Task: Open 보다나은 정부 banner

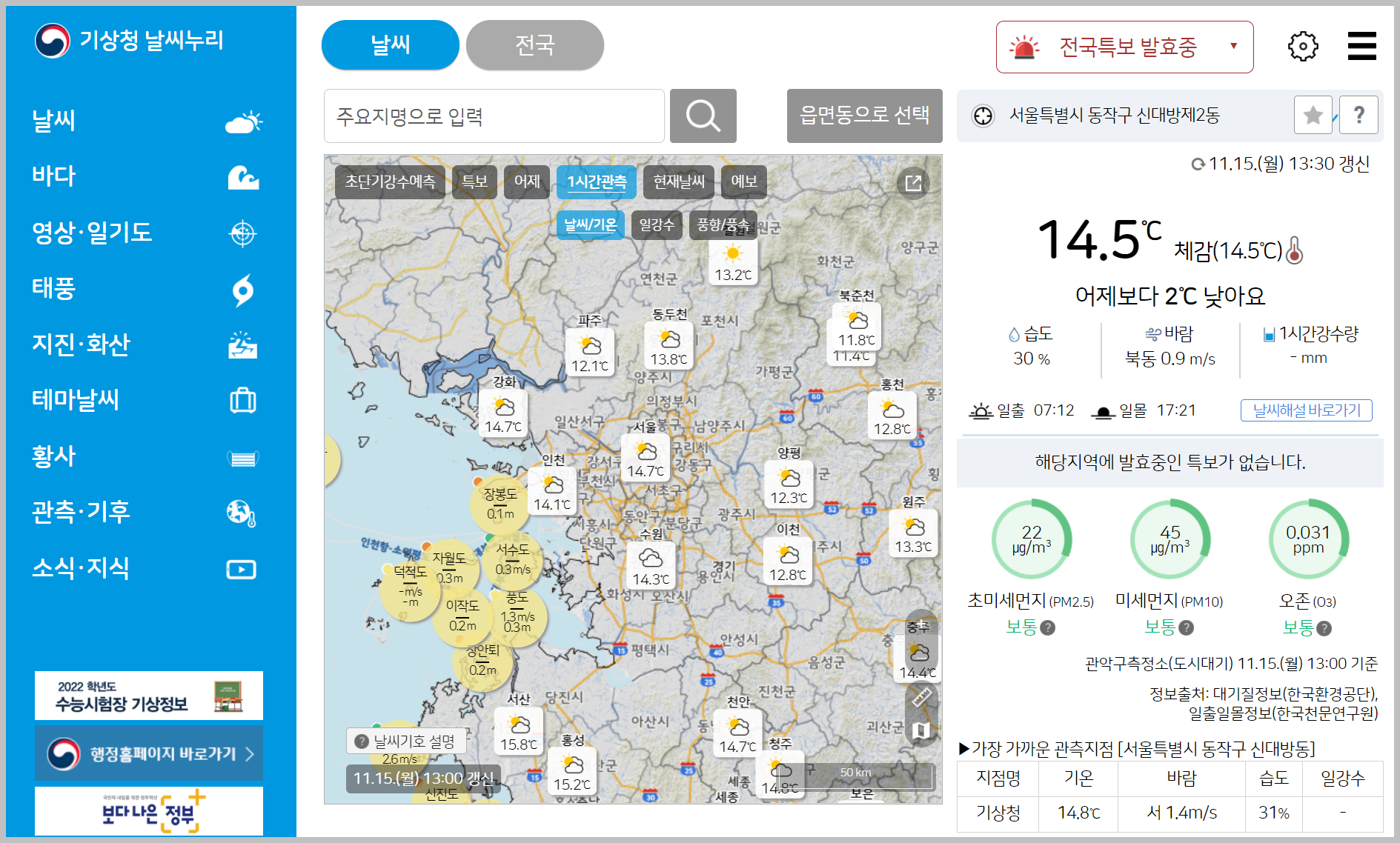Action: point(149,811)
